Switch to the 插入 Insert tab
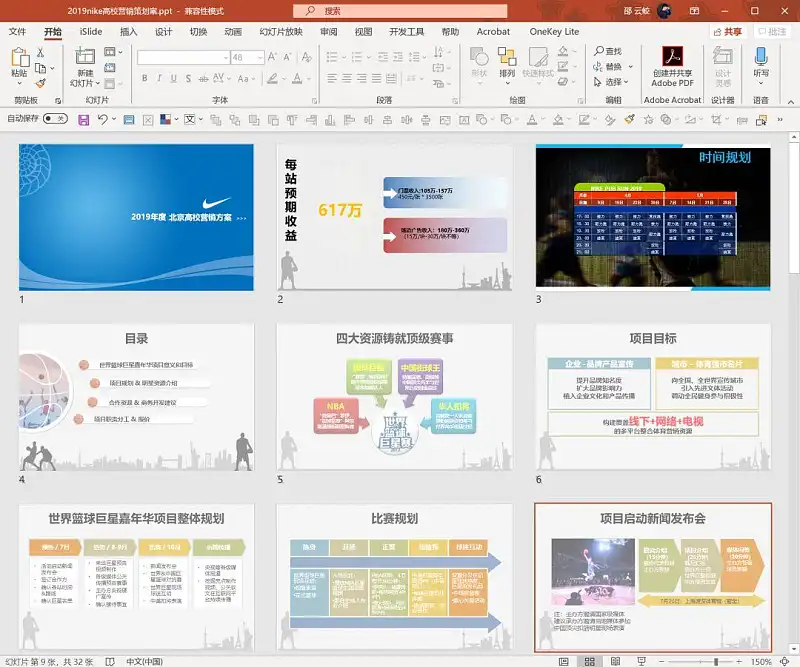Image resolution: width=800 pixels, height=667 pixels. [129, 32]
